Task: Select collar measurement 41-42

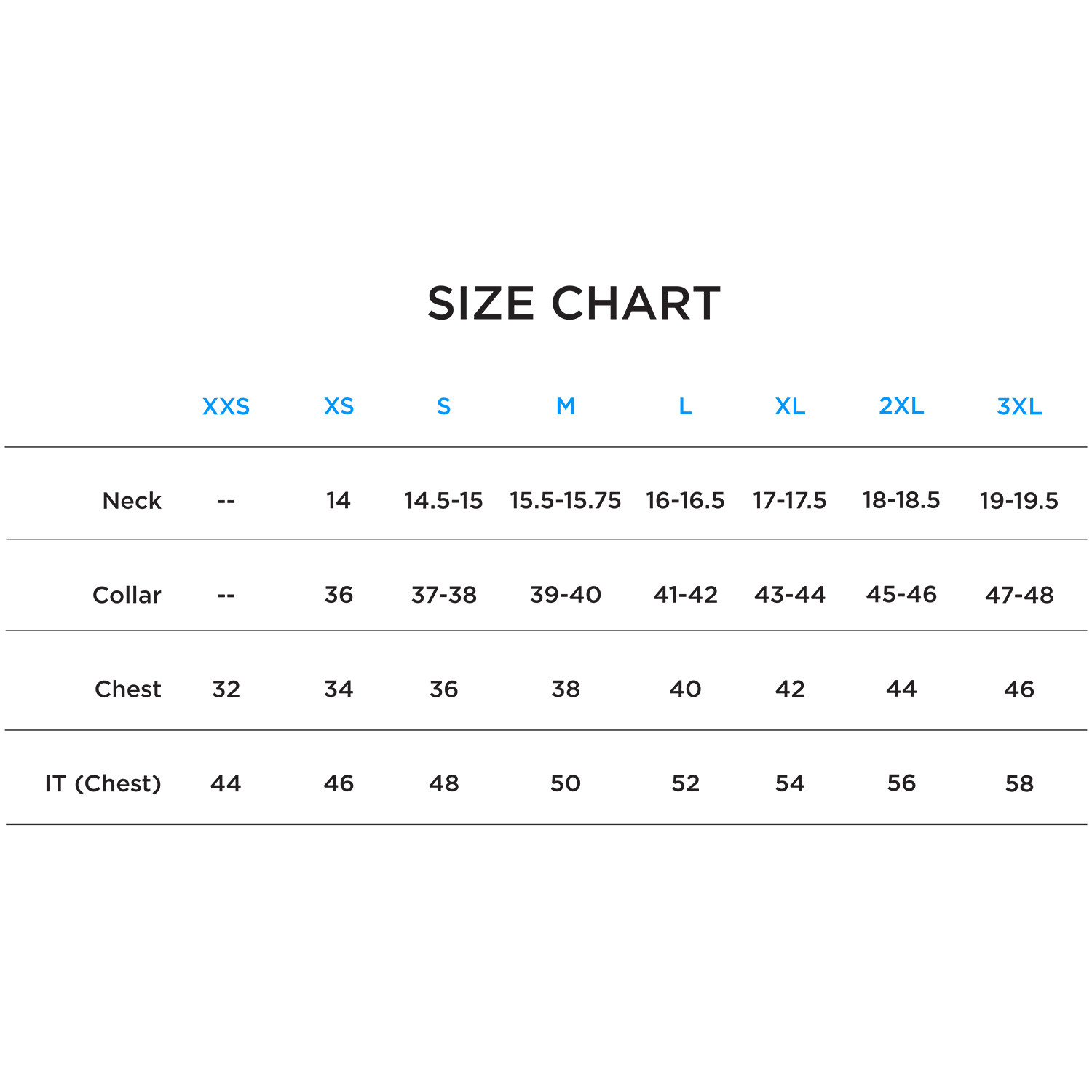Action: point(685,595)
